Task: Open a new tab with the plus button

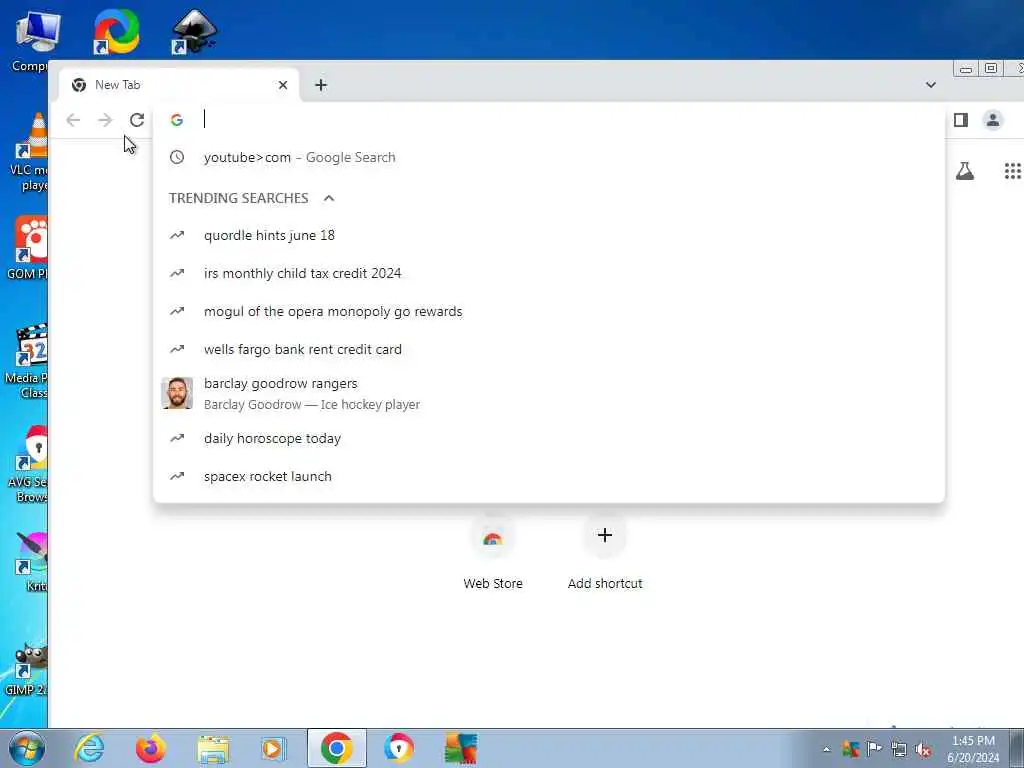Action: [321, 85]
